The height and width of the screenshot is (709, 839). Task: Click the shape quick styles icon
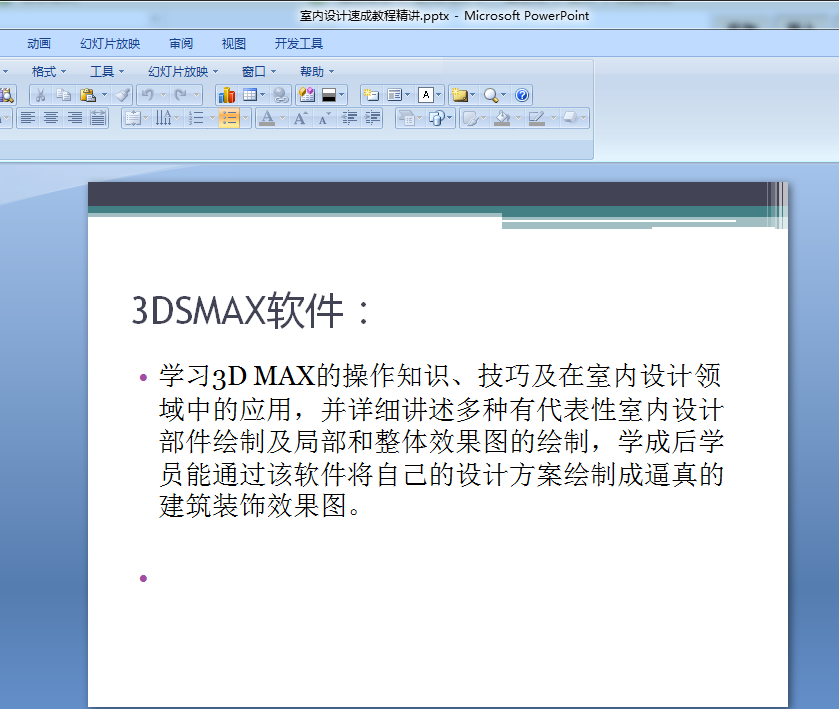[x=470, y=118]
